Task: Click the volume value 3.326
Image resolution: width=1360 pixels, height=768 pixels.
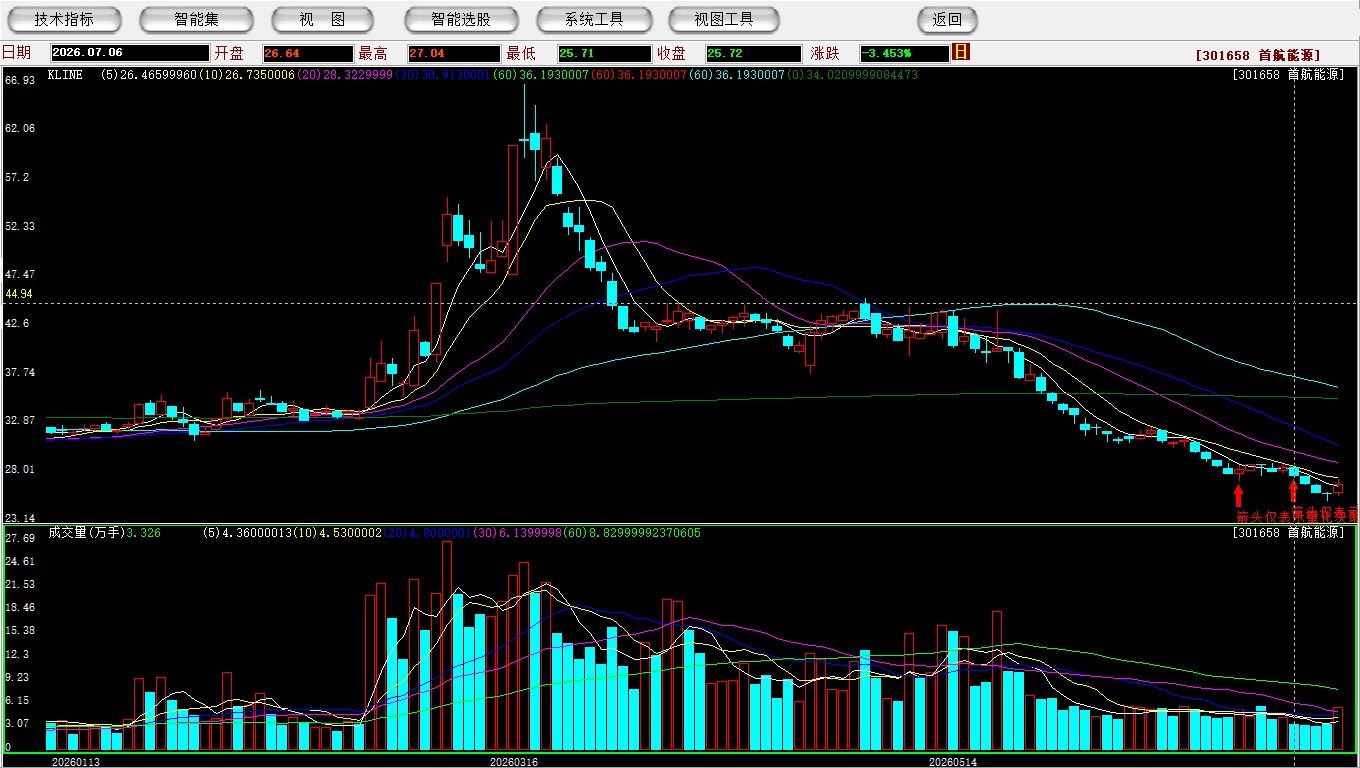Action: pos(144,533)
